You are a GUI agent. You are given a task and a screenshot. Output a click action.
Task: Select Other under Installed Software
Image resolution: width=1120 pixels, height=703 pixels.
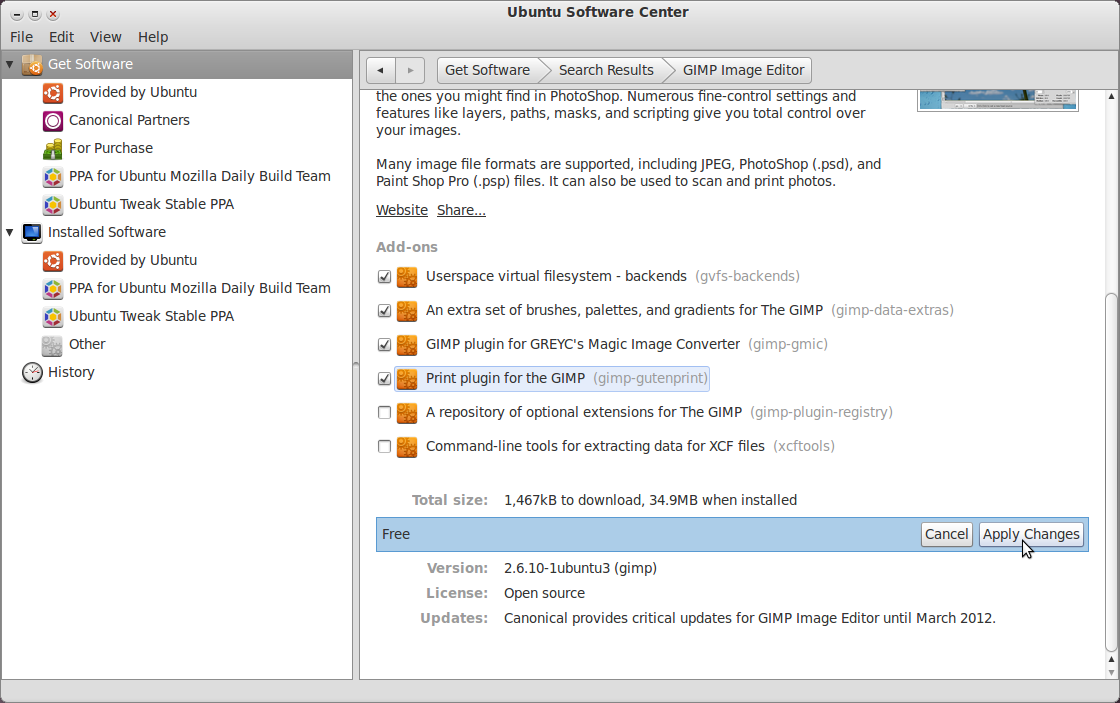[87, 344]
